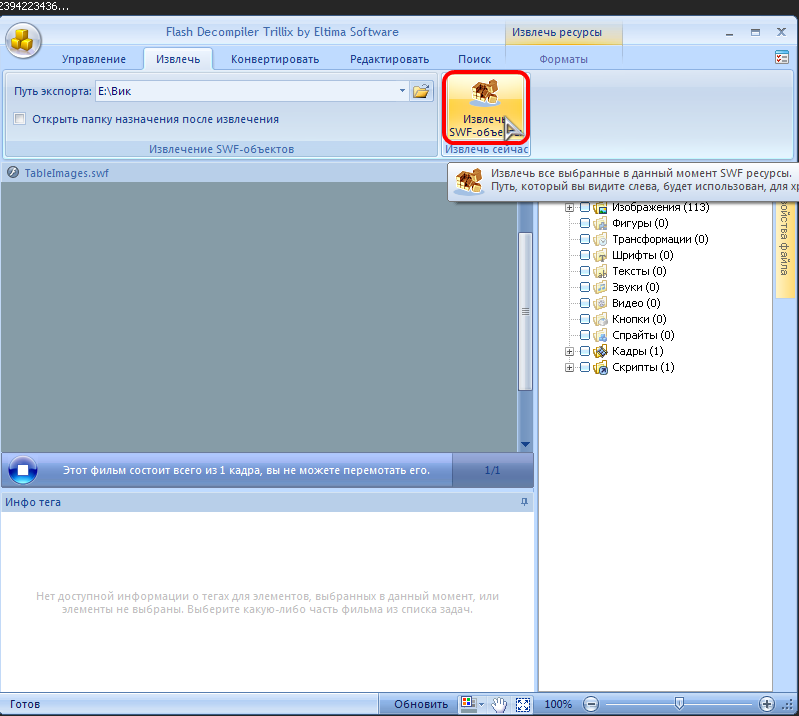Select the Изображения (113) tree row
Image resolution: width=799 pixels, height=716 pixels.
(x=660, y=207)
